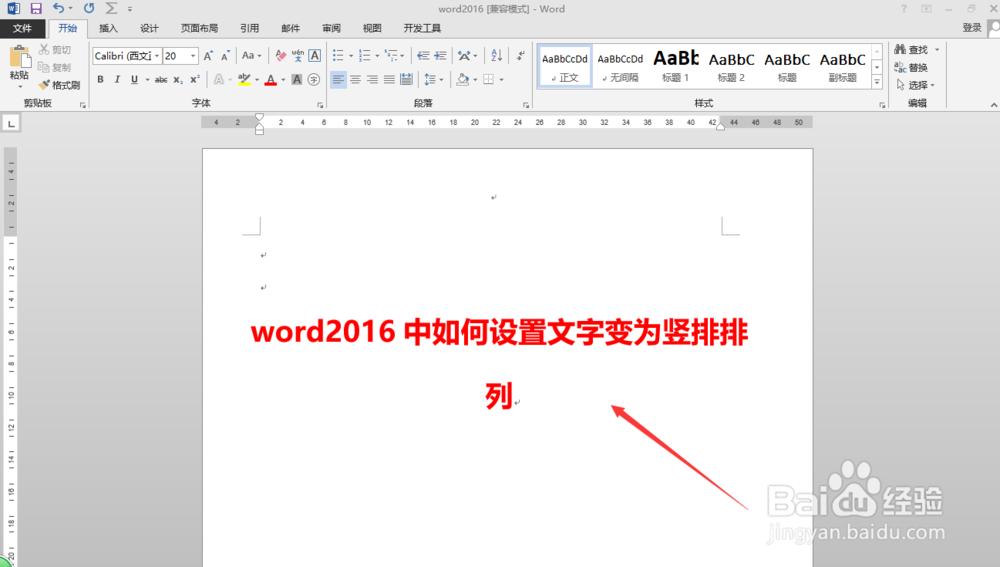Toggle strikethrough (abc) formatting
The height and width of the screenshot is (567, 1000).
pyautogui.click(x=161, y=80)
